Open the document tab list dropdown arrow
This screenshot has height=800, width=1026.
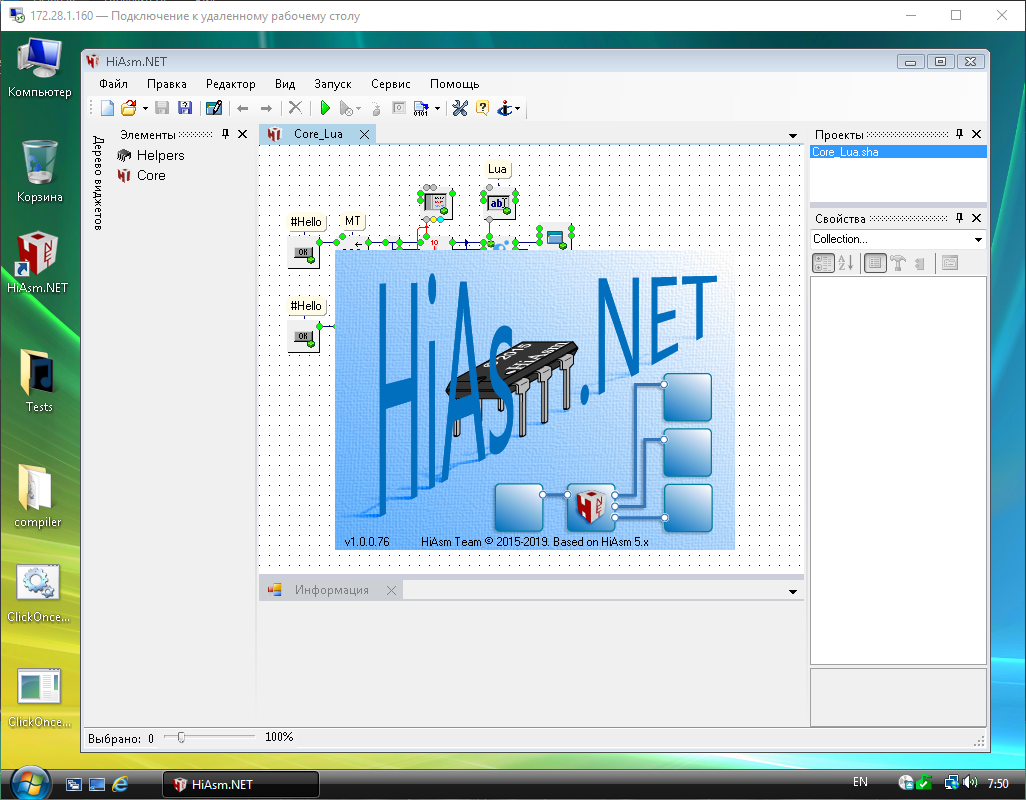coord(793,135)
